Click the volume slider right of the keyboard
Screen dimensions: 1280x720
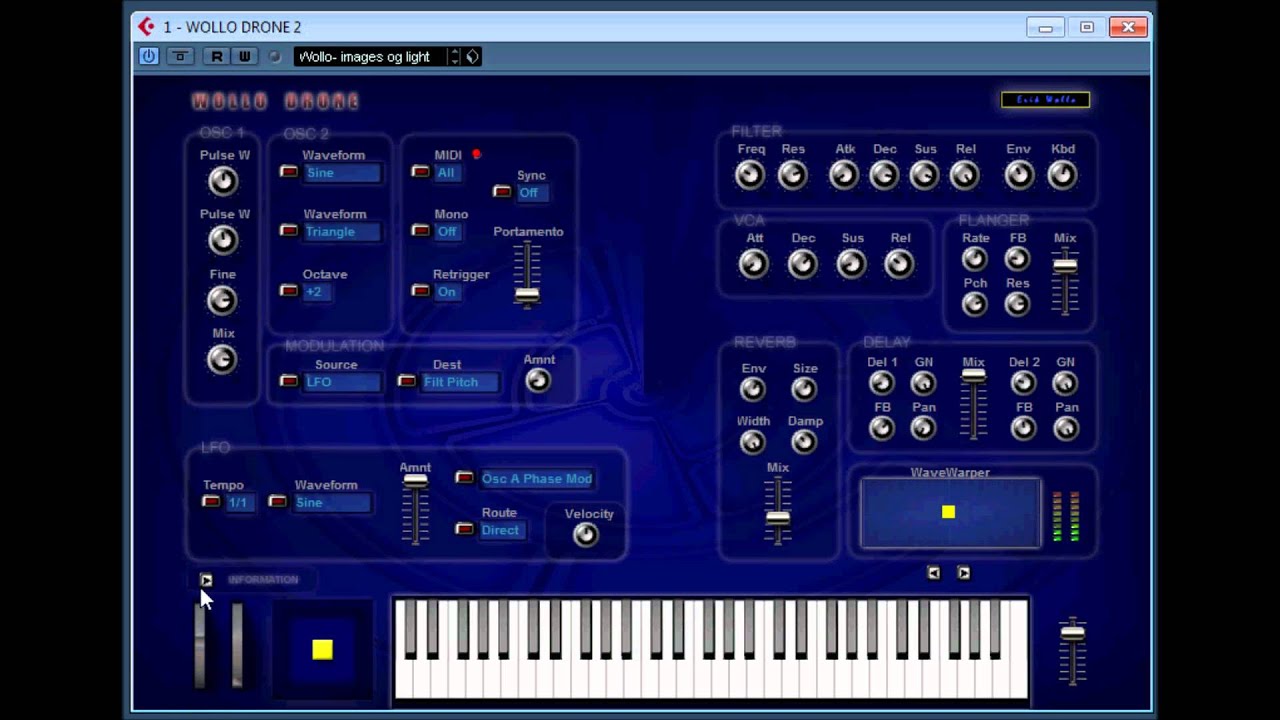(x=1072, y=633)
